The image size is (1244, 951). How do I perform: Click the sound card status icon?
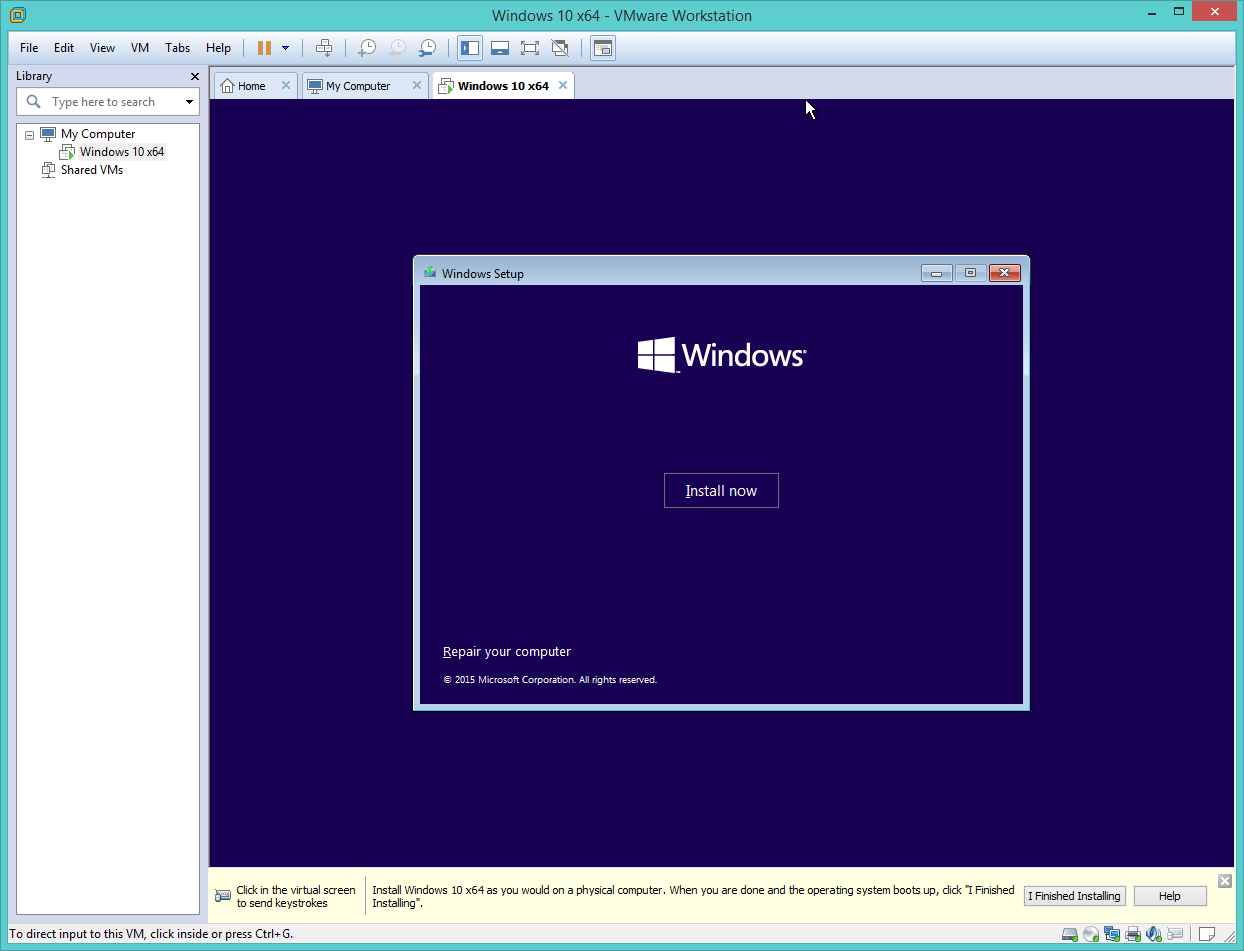[1154, 935]
